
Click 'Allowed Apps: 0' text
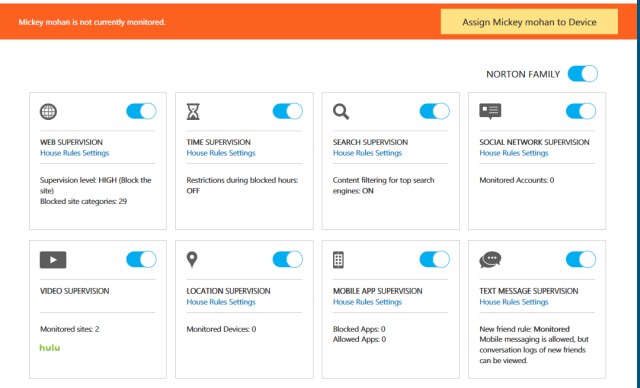point(359,339)
